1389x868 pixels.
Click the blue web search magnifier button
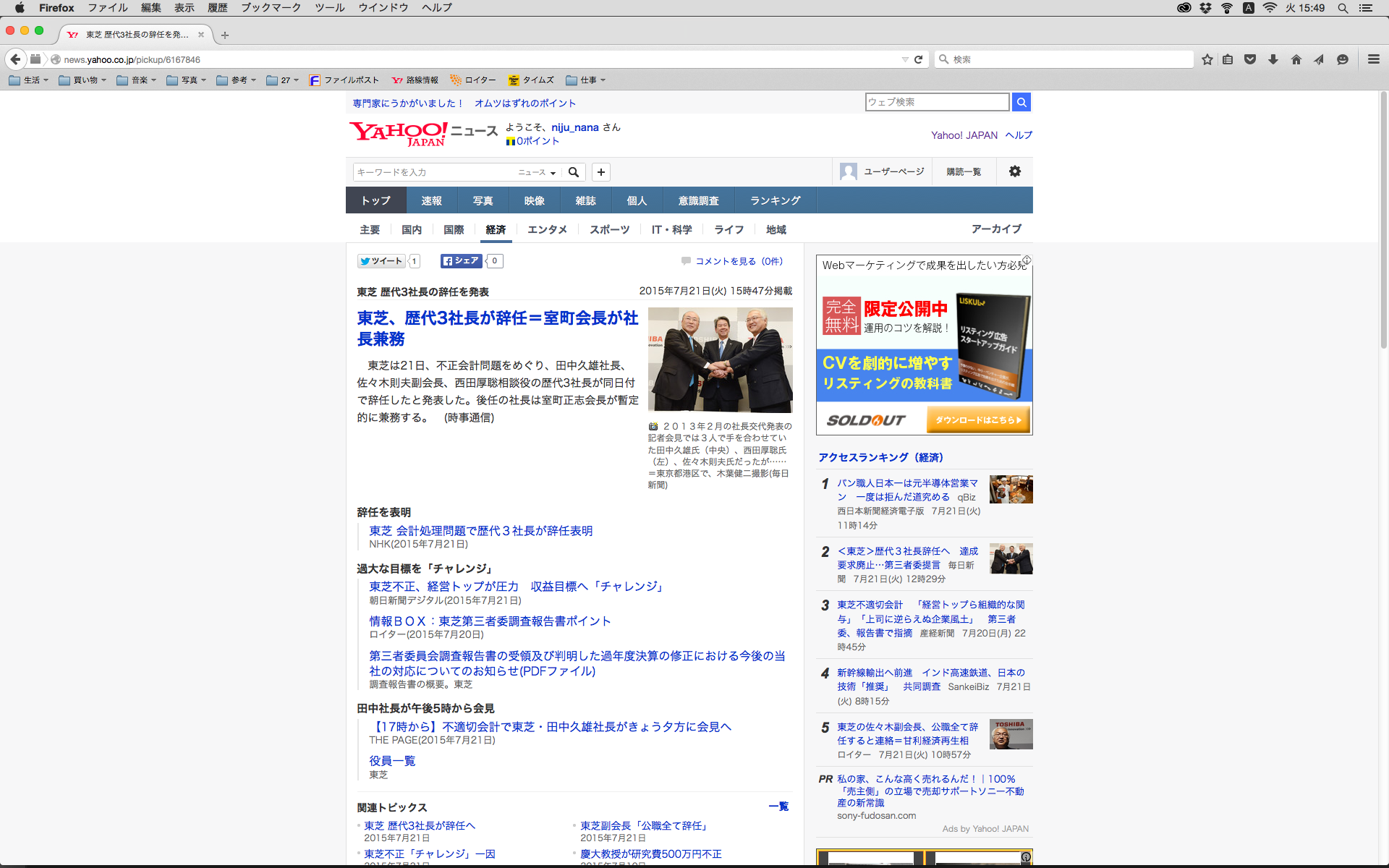coord(1021,102)
